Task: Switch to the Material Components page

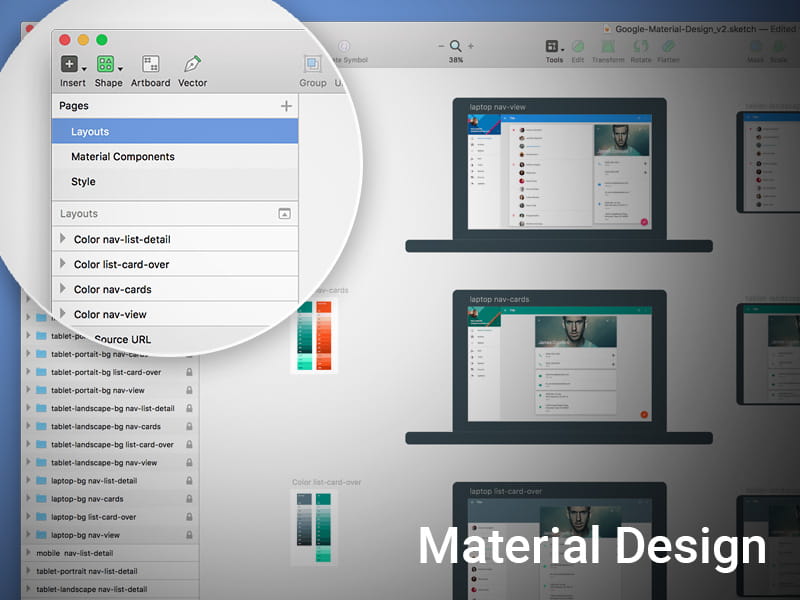Action: 123,157
